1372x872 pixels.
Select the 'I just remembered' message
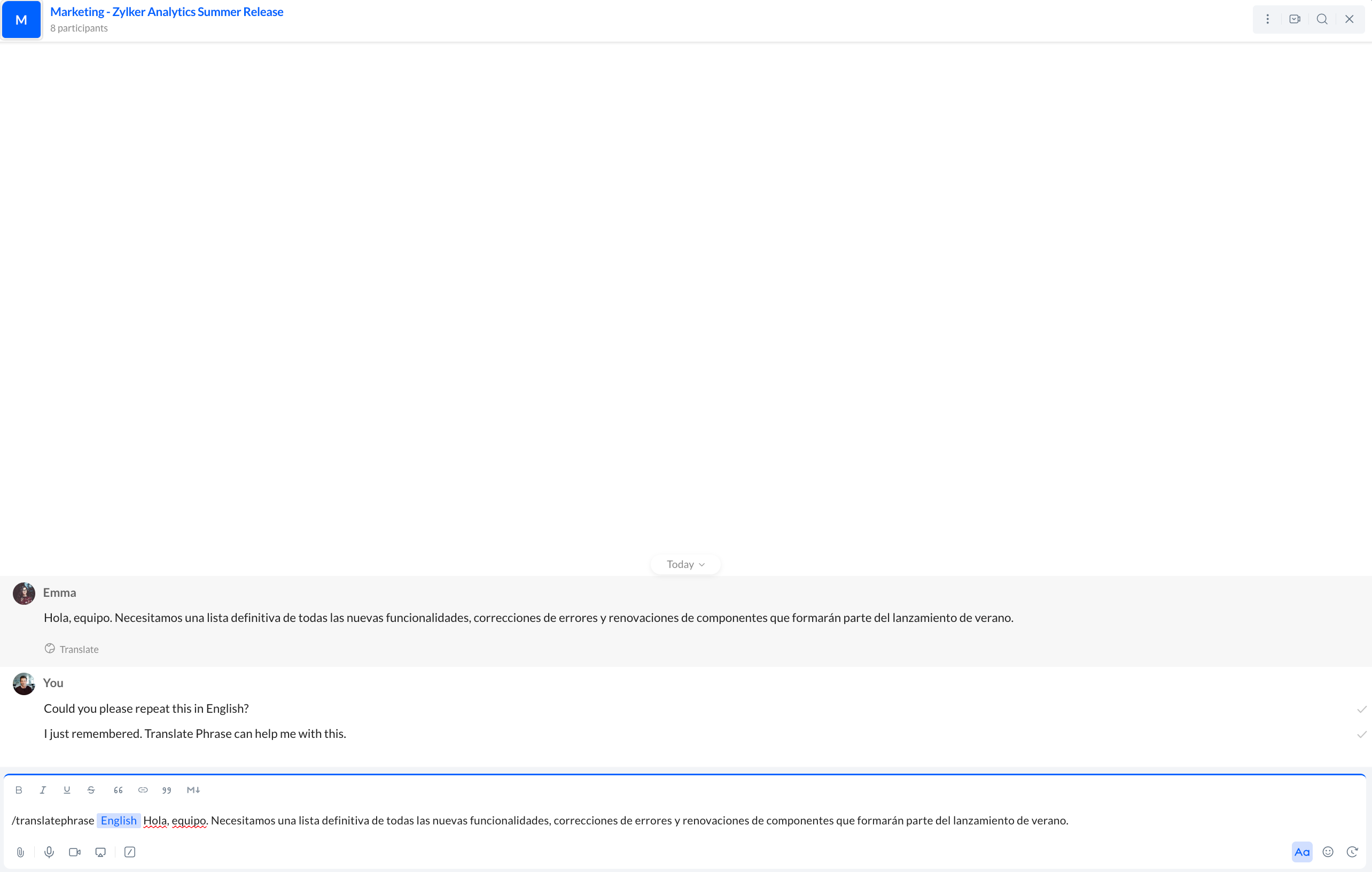pos(195,734)
